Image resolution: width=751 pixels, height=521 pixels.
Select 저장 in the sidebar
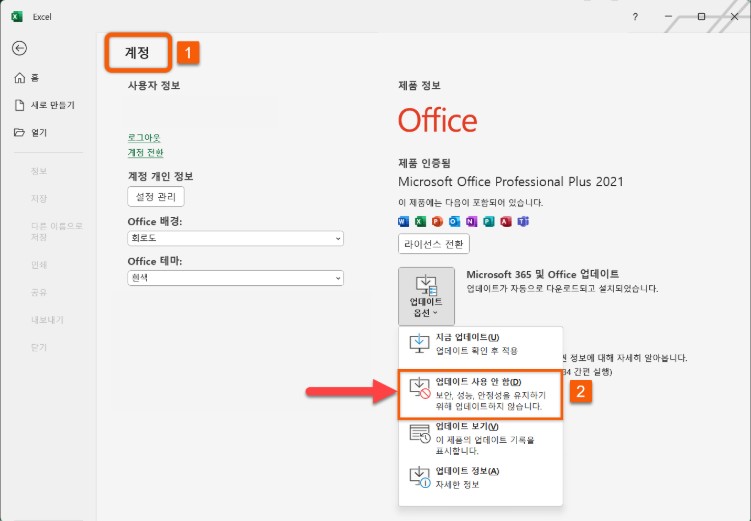tap(39, 198)
